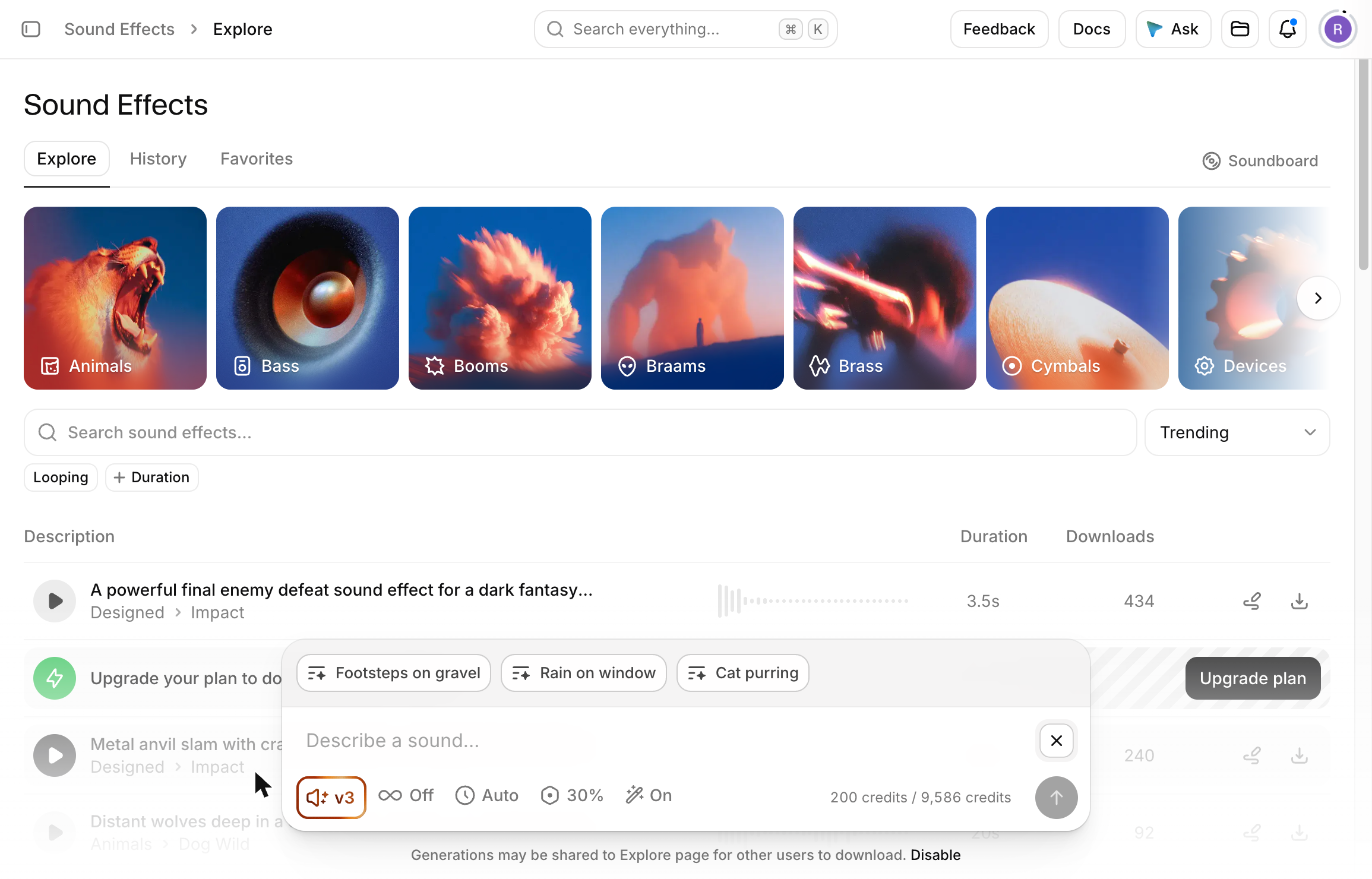Click the Search everything field
The height and width of the screenshot is (879, 1372).
(686, 29)
